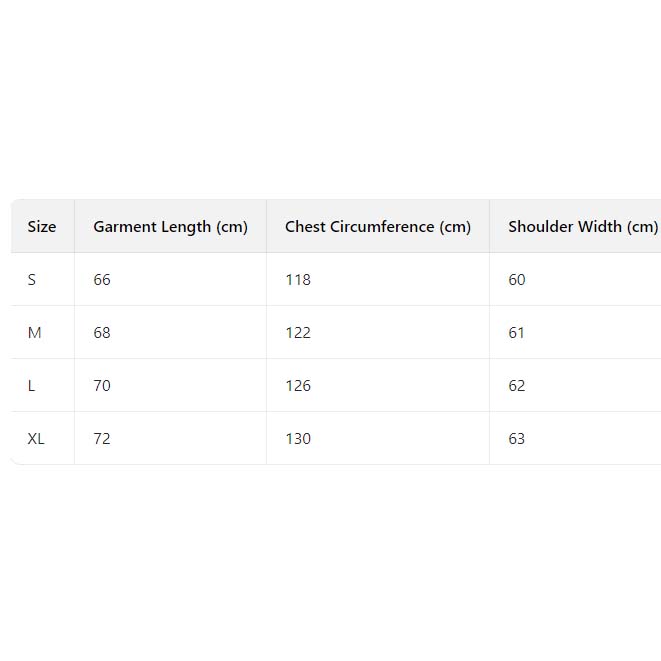Select the M size cell
661x661 pixels.
35,333
